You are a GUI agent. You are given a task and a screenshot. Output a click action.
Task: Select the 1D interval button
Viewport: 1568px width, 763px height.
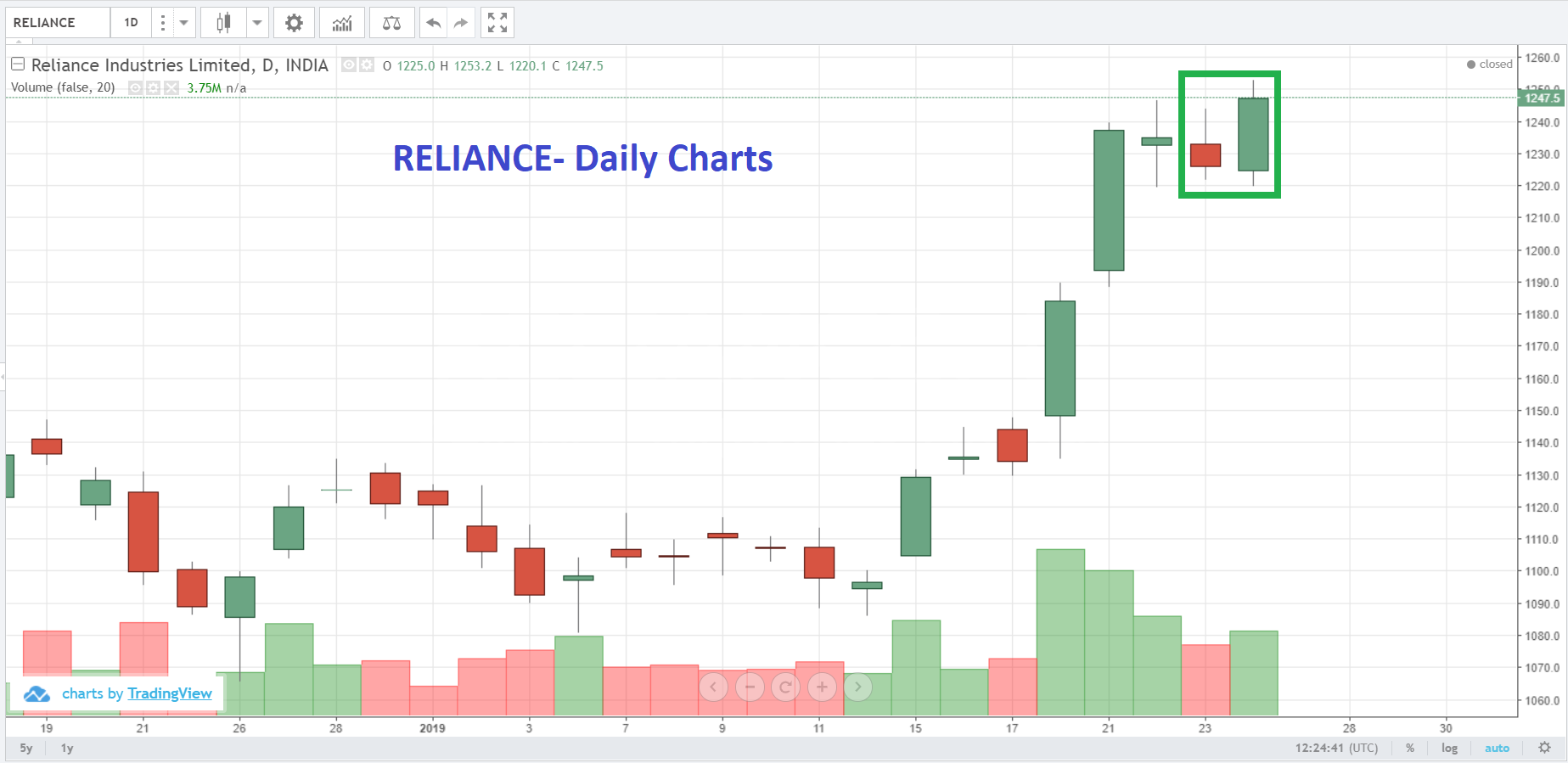pyautogui.click(x=131, y=23)
